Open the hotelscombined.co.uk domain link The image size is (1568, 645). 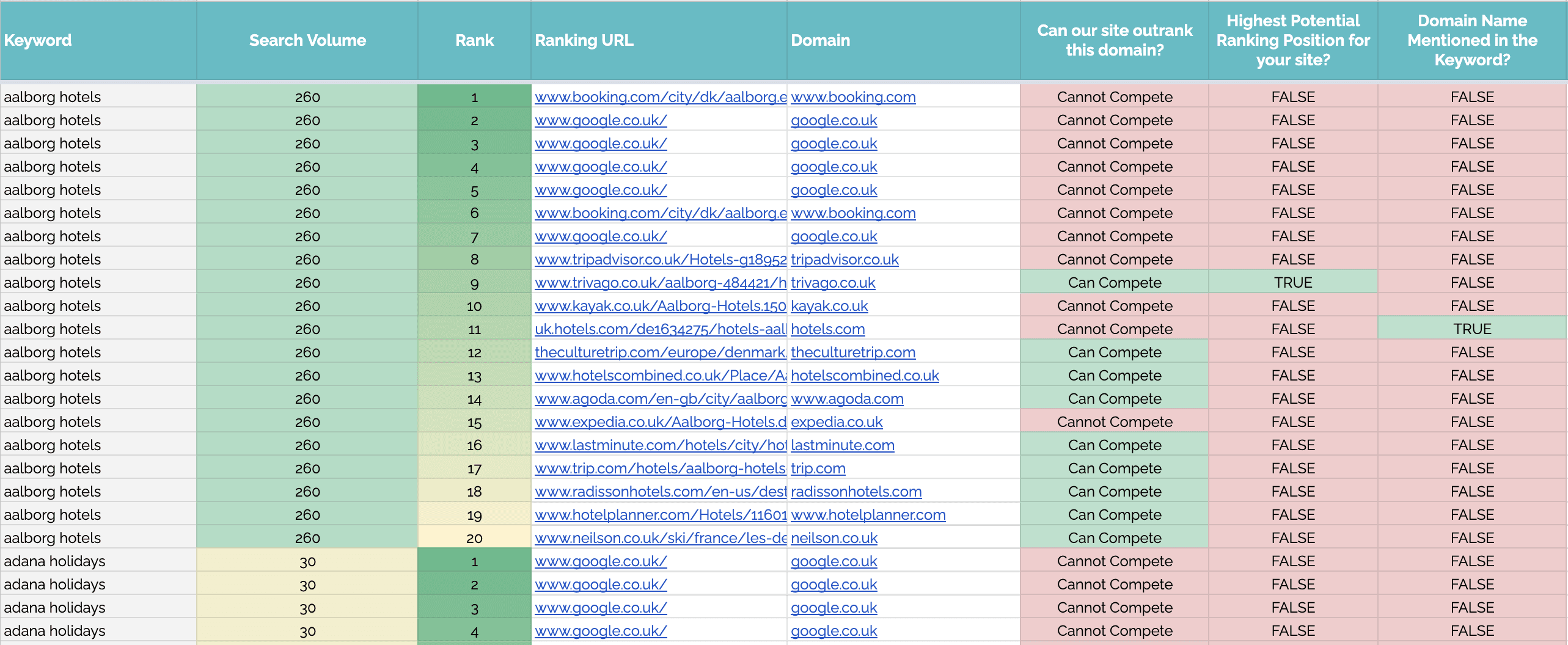pos(865,376)
